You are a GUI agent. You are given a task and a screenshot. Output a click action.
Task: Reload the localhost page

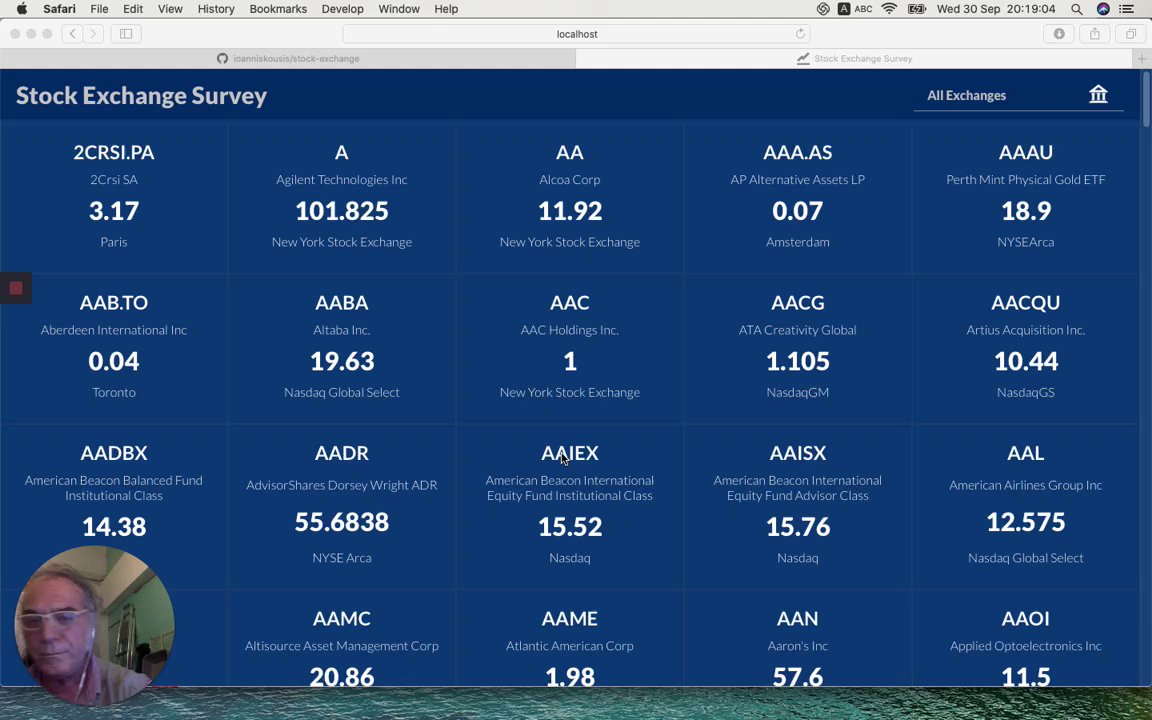click(800, 34)
